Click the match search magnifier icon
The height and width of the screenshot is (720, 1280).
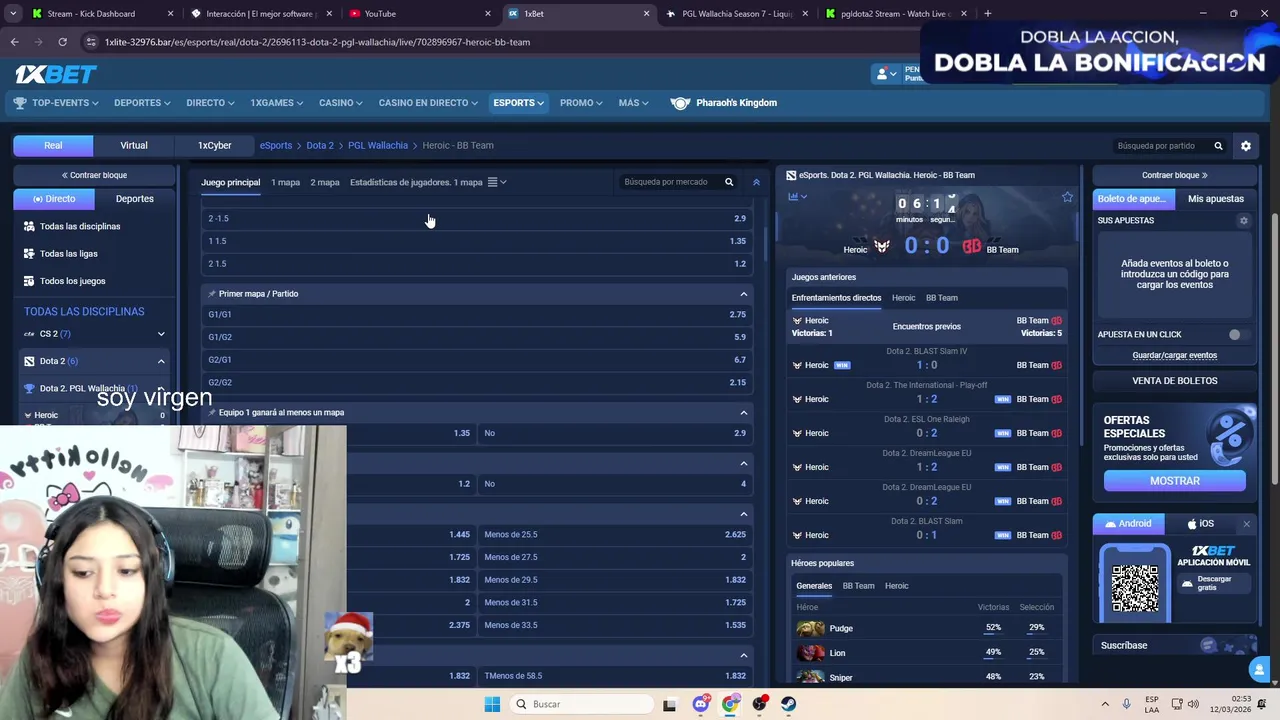pos(1218,146)
